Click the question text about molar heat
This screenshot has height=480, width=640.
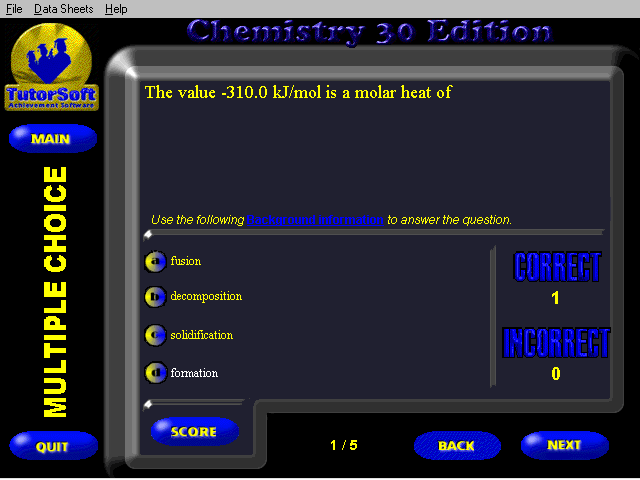point(298,92)
